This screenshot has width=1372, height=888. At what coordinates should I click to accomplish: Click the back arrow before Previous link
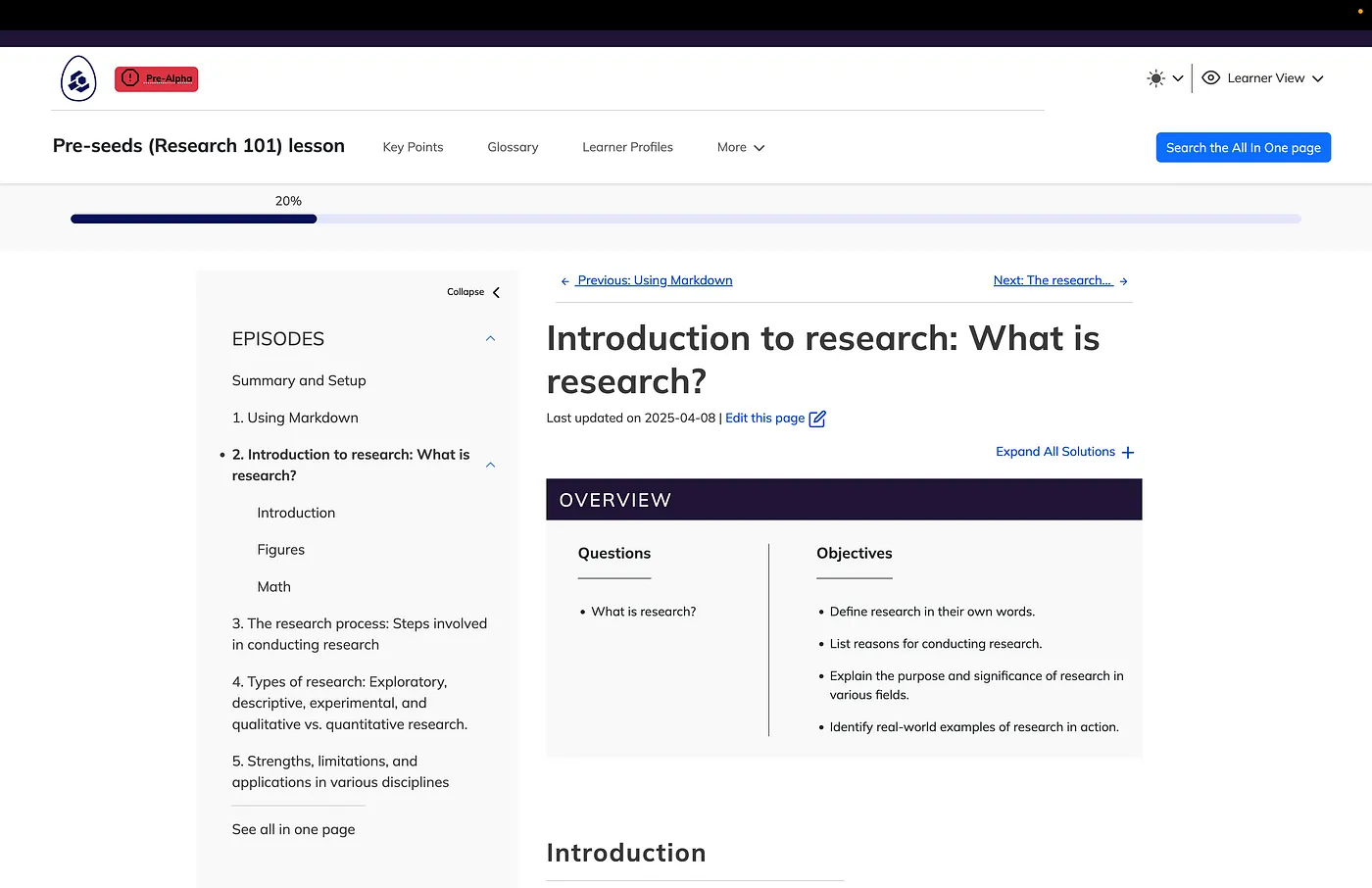point(563,280)
